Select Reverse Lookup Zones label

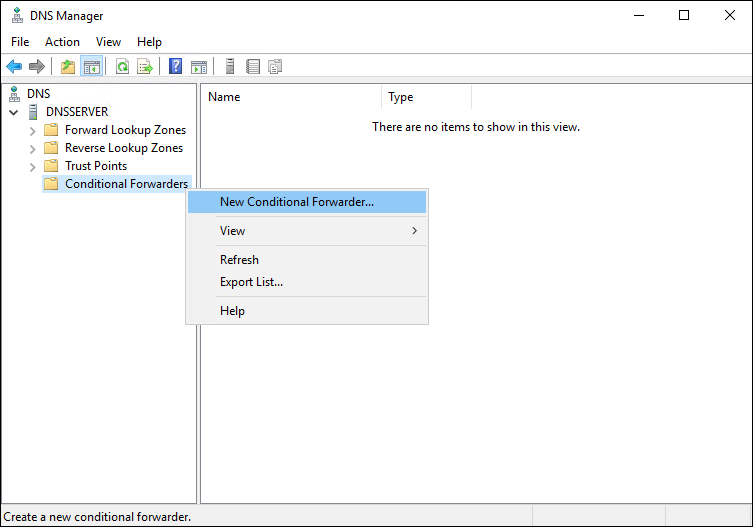click(x=124, y=148)
